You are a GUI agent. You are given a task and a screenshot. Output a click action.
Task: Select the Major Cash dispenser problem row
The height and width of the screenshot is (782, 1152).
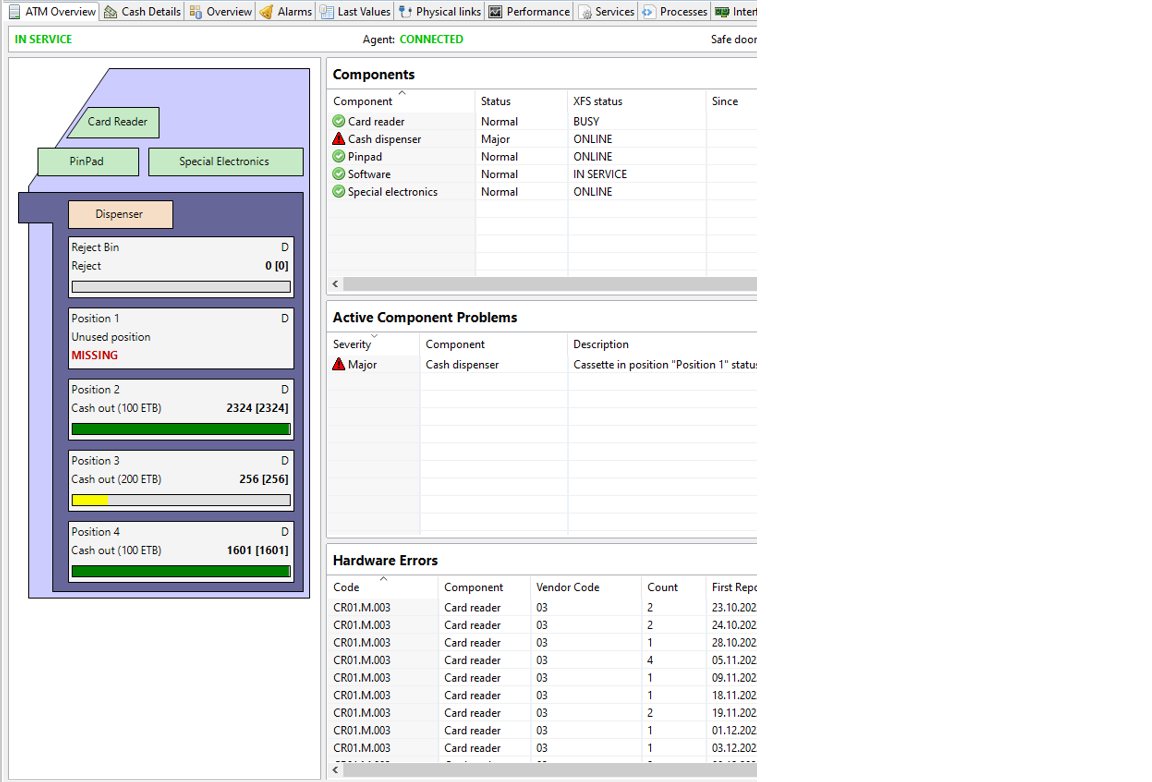(x=450, y=365)
